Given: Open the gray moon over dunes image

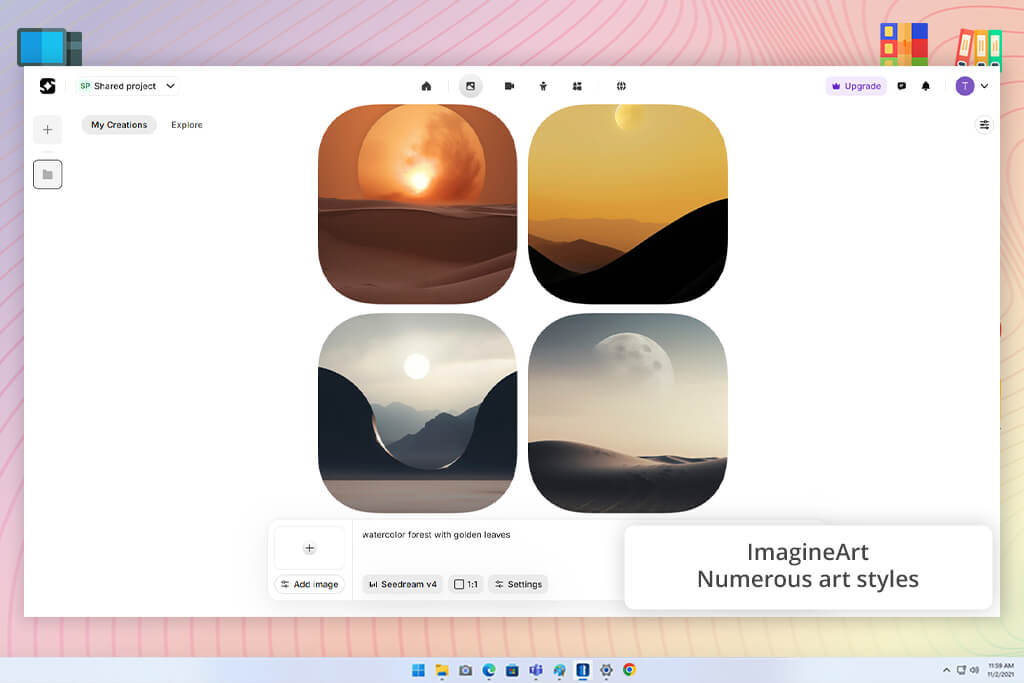Looking at the screenshot, I should pyautogui.click(x=628, y=413).
